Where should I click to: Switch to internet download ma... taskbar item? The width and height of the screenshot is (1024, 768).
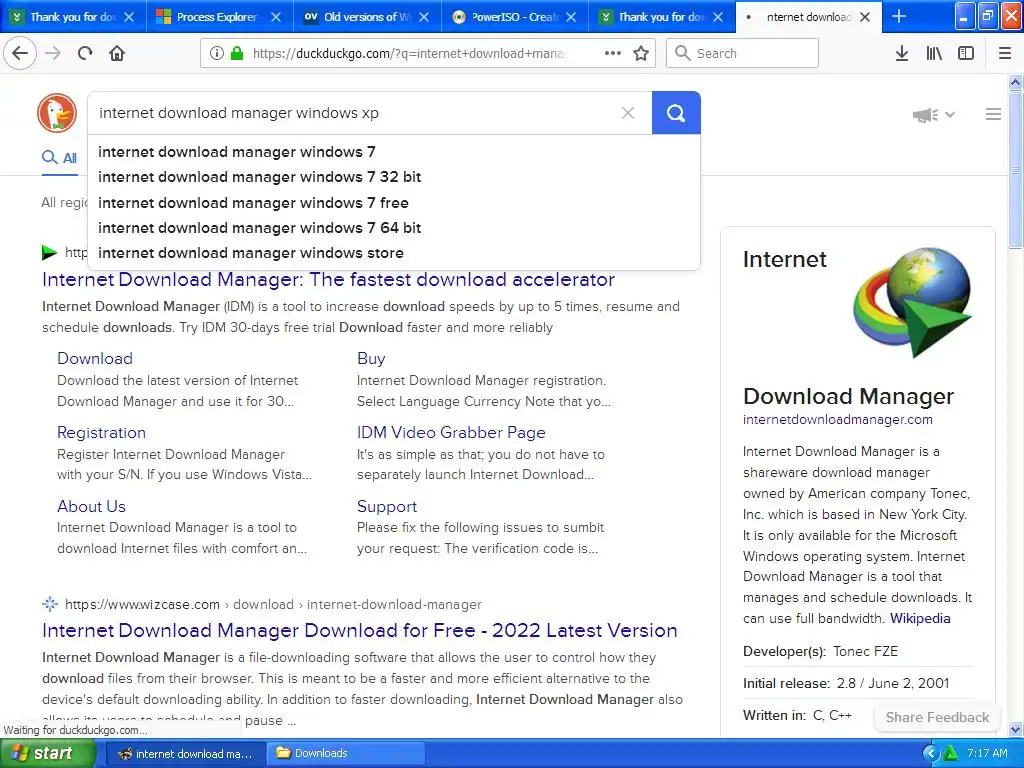(186, 753)
